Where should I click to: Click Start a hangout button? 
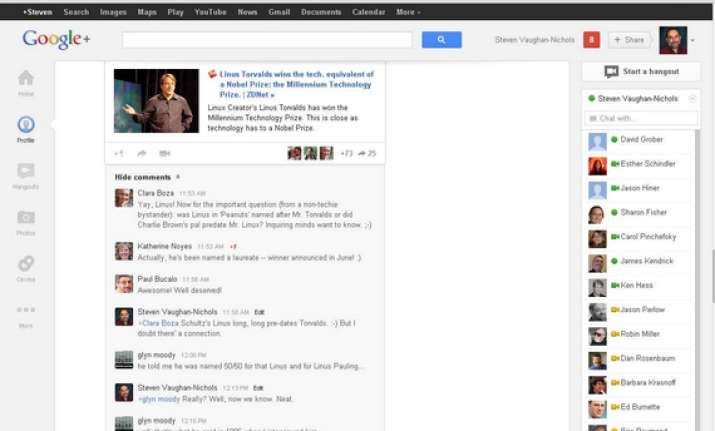pyautogui.click(x=641, y=72)
